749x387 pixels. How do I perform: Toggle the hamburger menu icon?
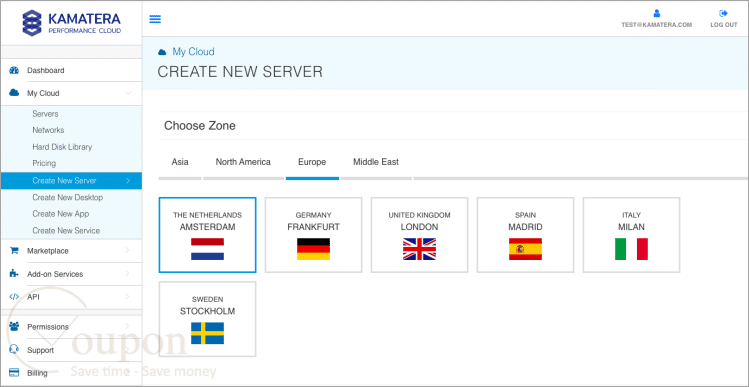[x=155, y=19]
